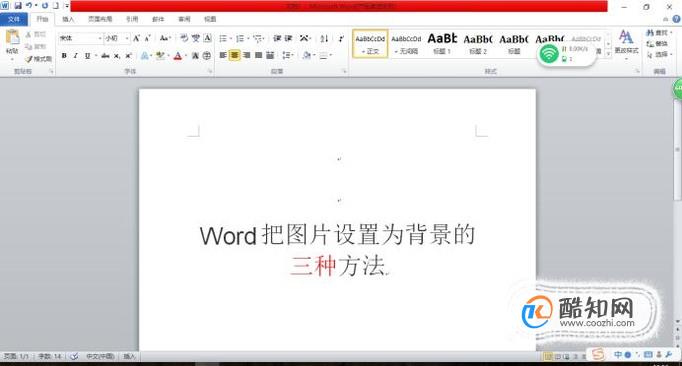This screenshot has height=366, width=682.
Task: Click the Paste icon in the clipboard group
Action: [x=12, y=42]
